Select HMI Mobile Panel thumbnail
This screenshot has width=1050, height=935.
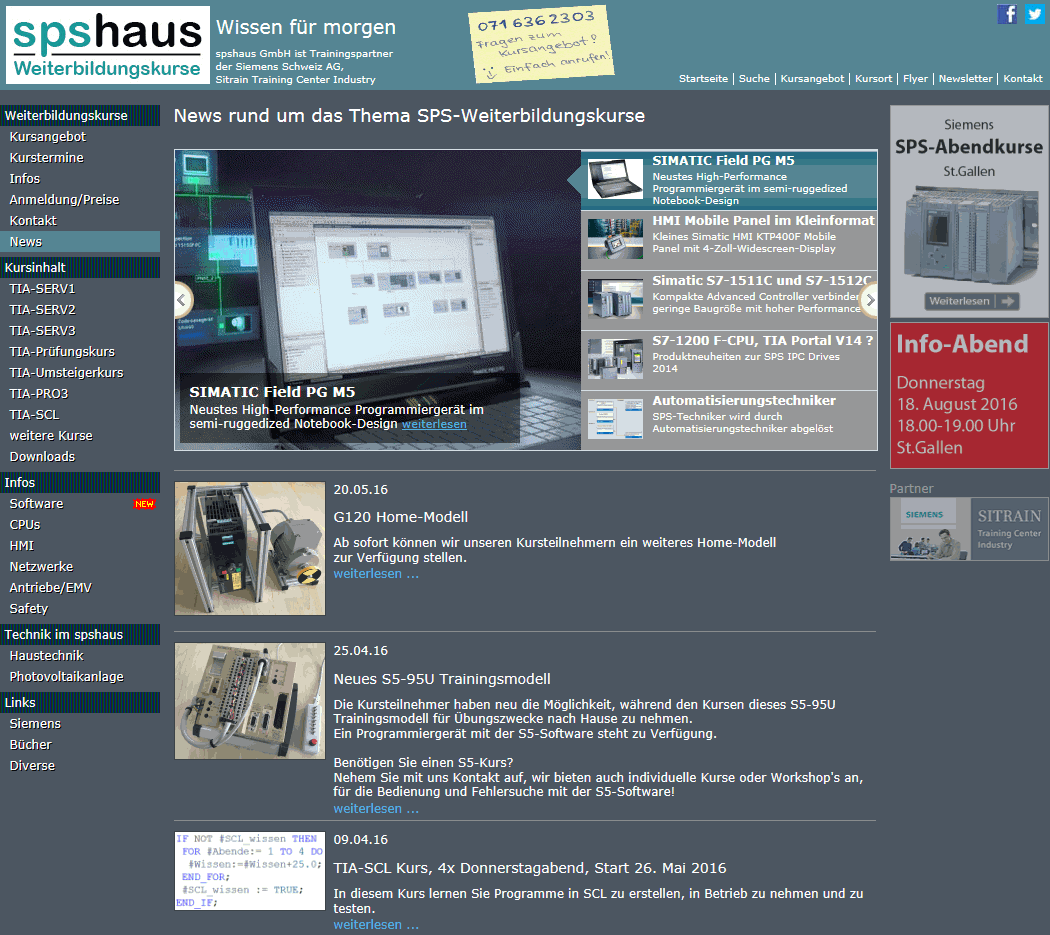615,239
